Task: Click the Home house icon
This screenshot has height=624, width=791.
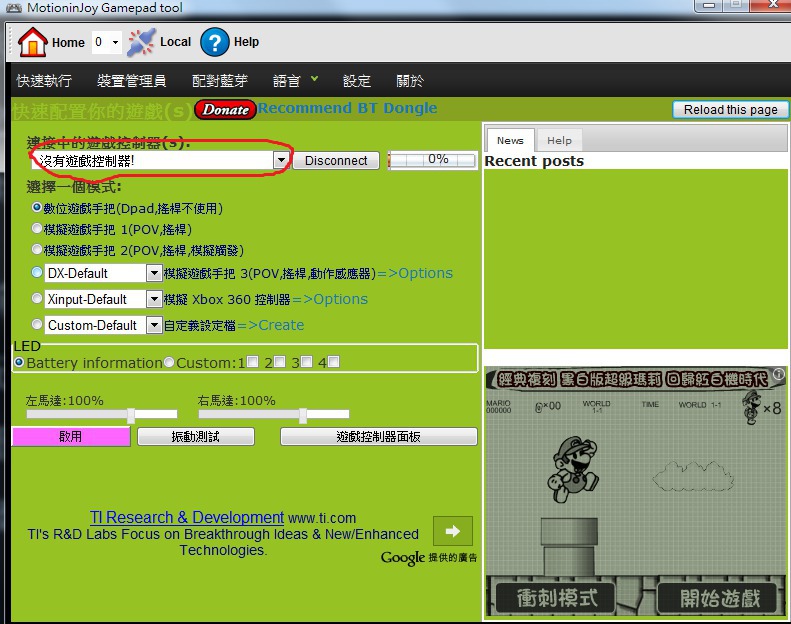Action: point(33,41)
